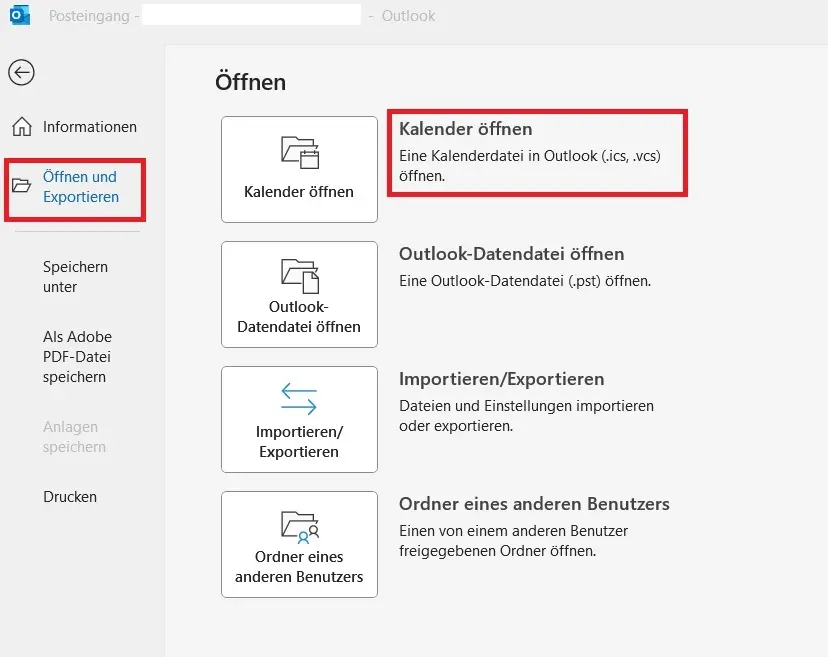
Task: Switch to the Informationen section
Action: pyautogui.click(x=89, y=126)
